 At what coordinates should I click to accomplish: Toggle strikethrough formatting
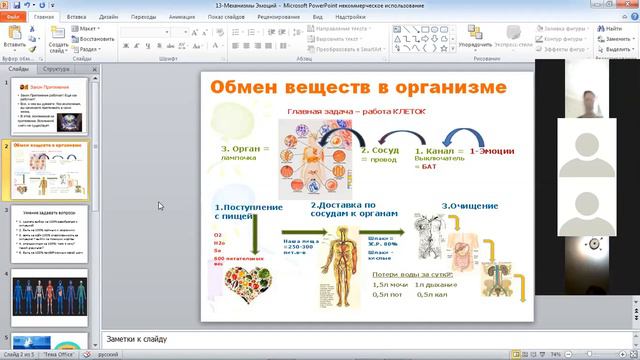170,46
